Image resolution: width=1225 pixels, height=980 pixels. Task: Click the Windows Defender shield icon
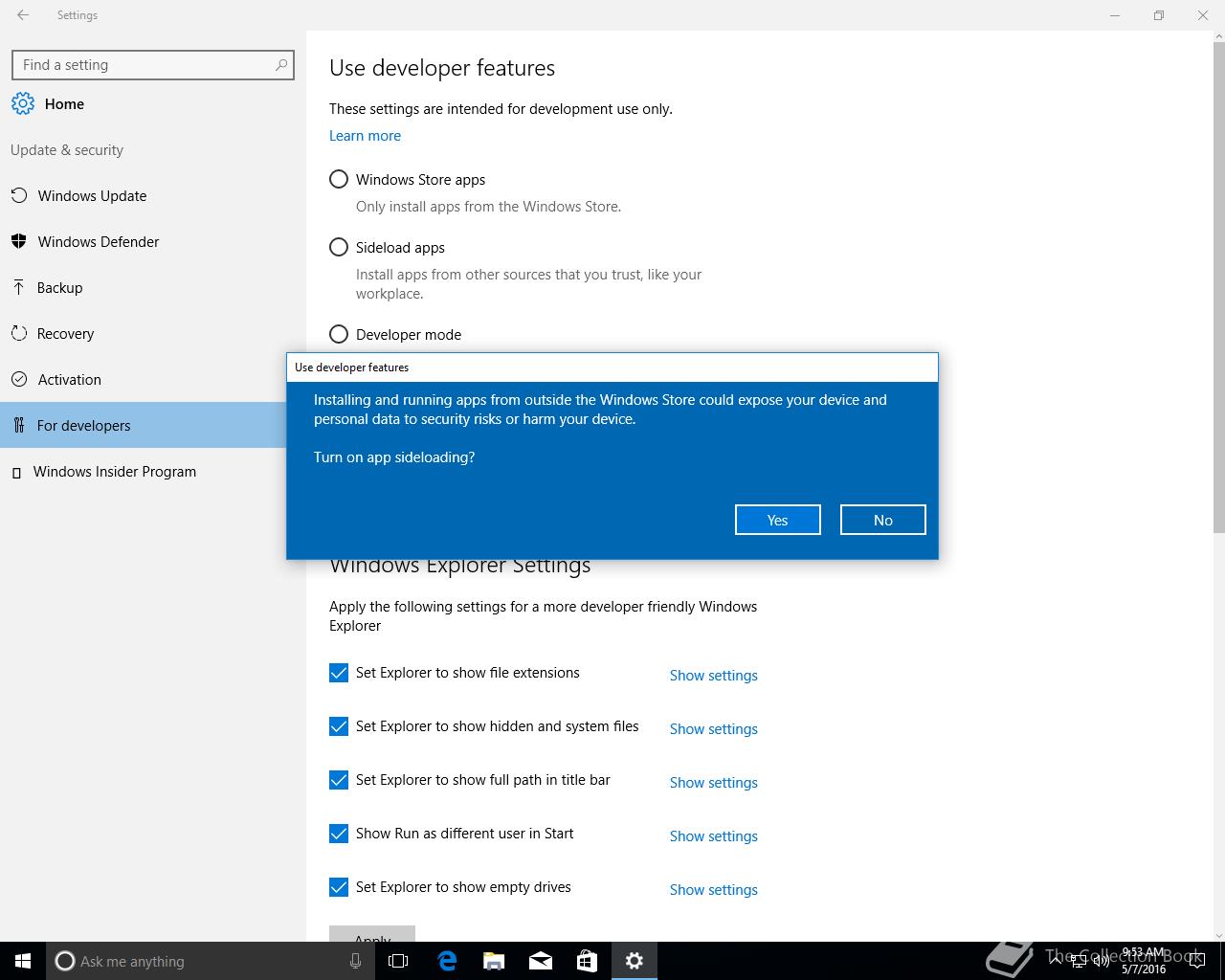tap(18, 241)
